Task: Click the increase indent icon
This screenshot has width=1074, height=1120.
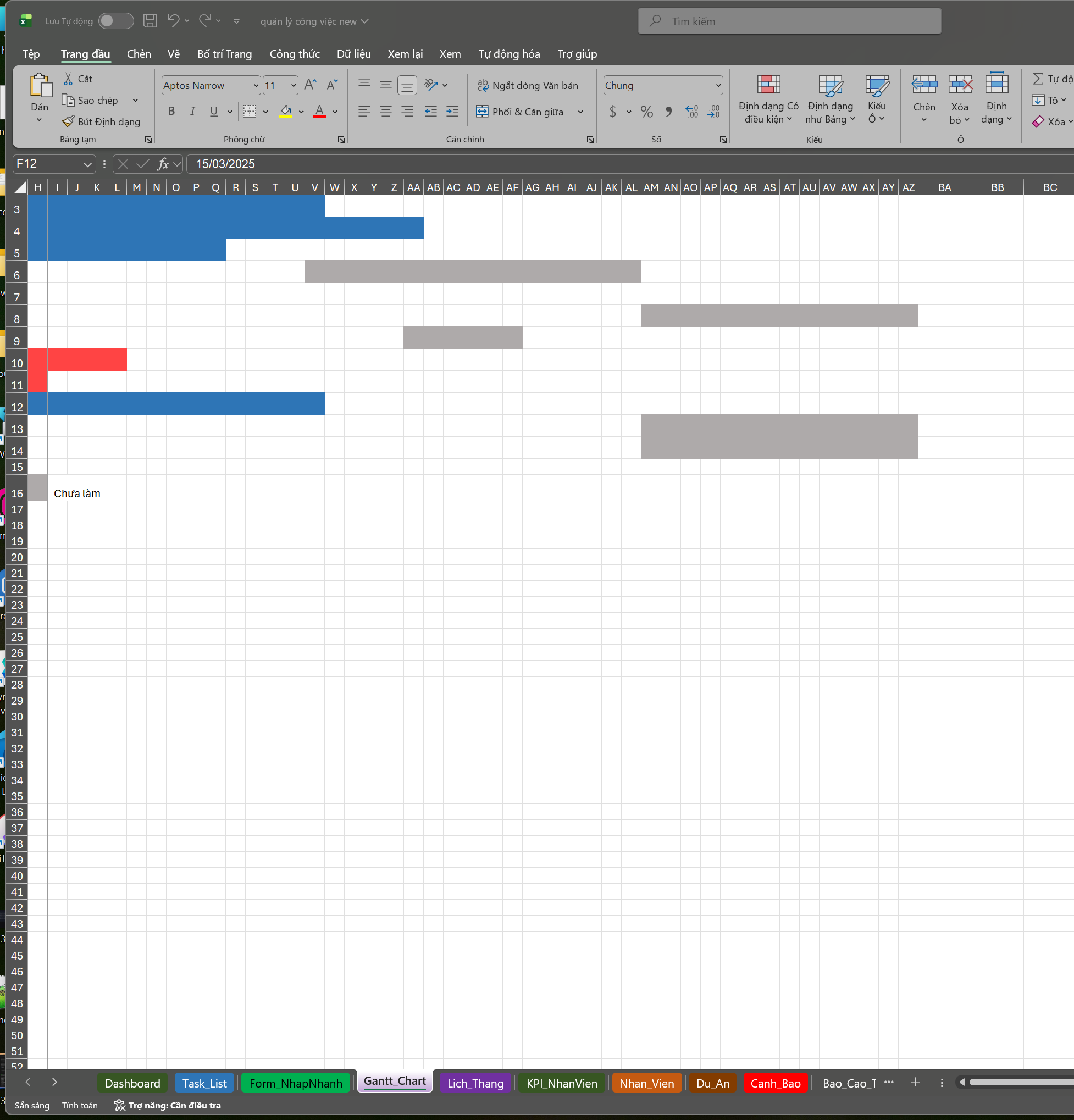Action: pos(452,112)
